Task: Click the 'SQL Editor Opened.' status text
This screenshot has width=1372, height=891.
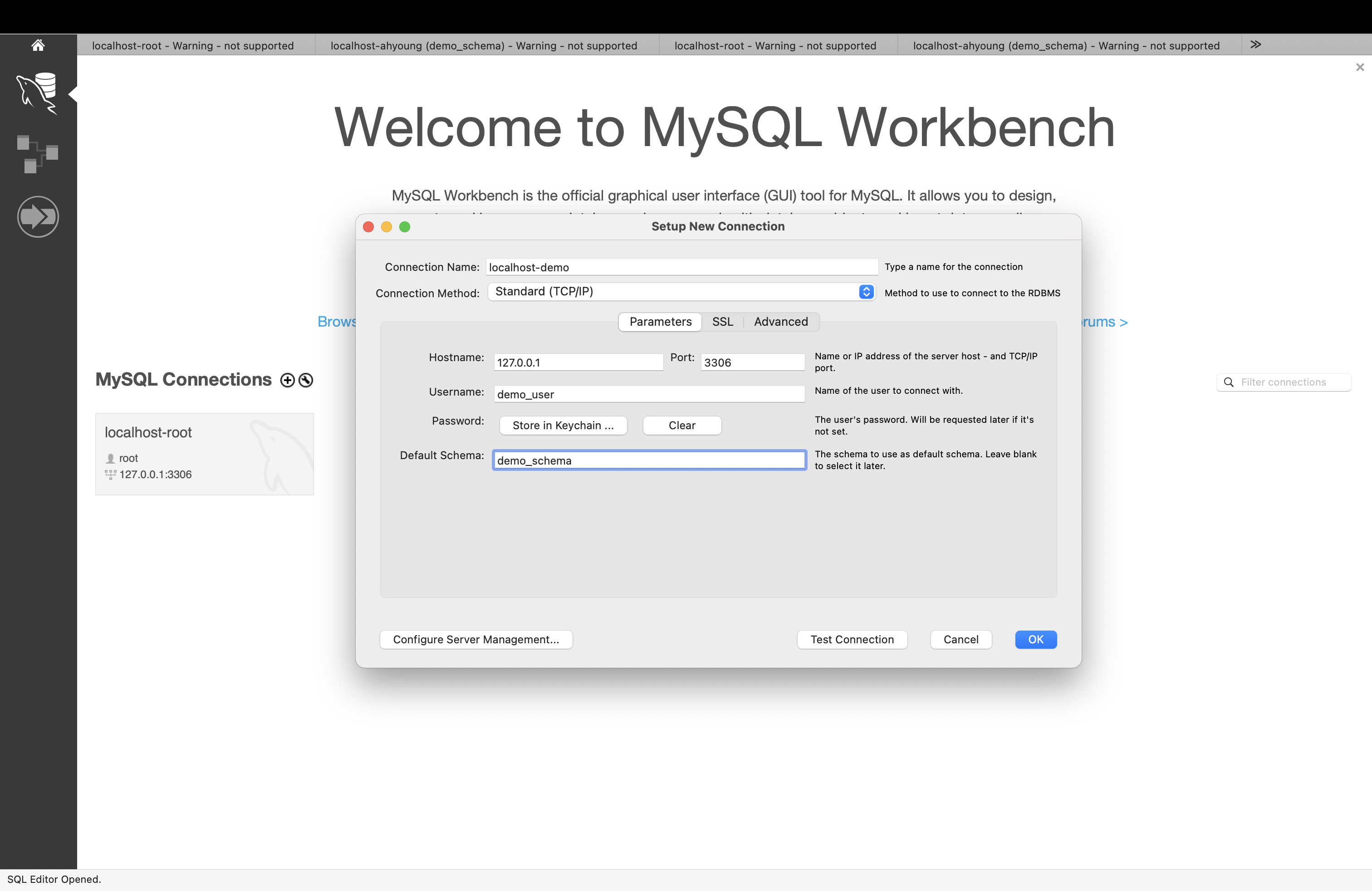Action: [54, 880]
